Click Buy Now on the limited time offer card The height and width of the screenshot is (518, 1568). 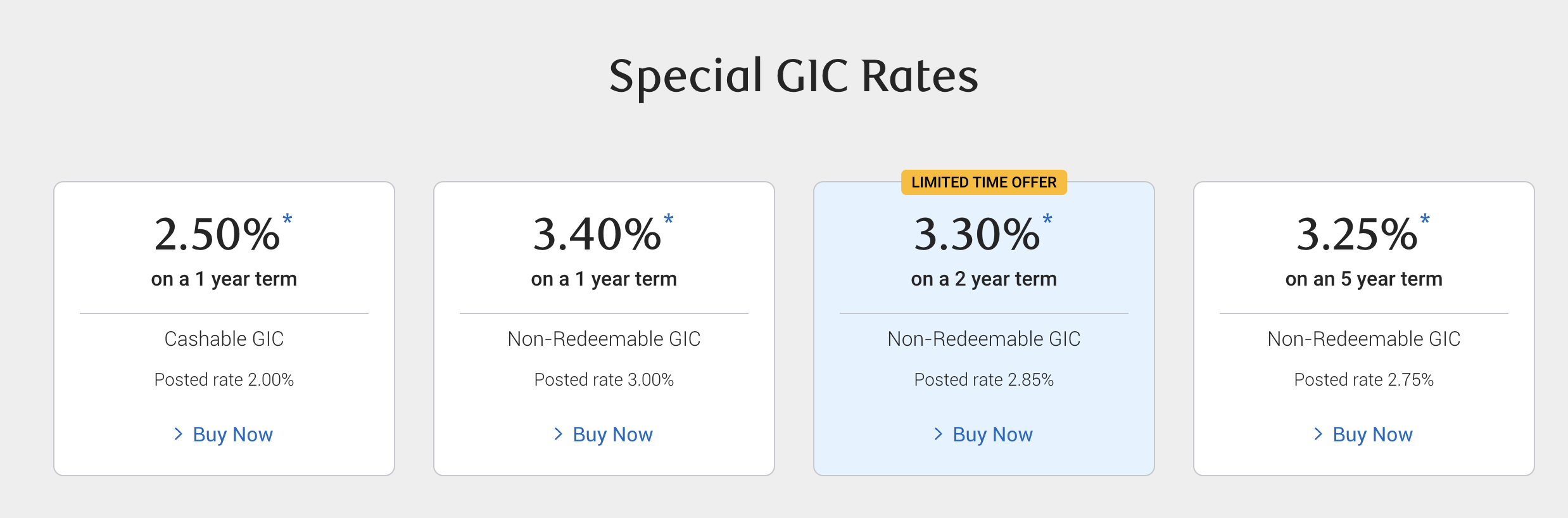(x=992, y=434)
